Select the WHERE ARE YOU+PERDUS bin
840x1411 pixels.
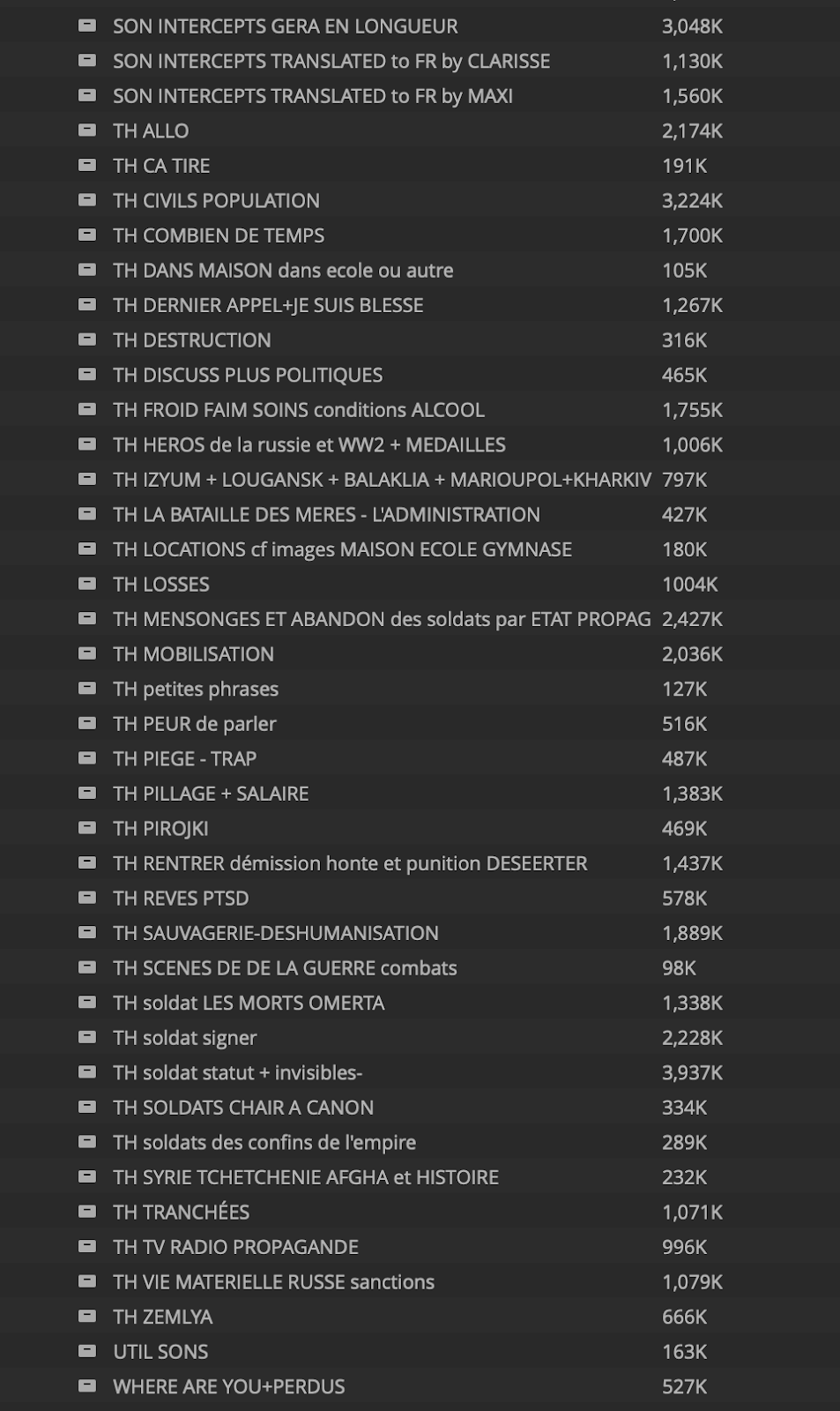(x=228, y=1386)
